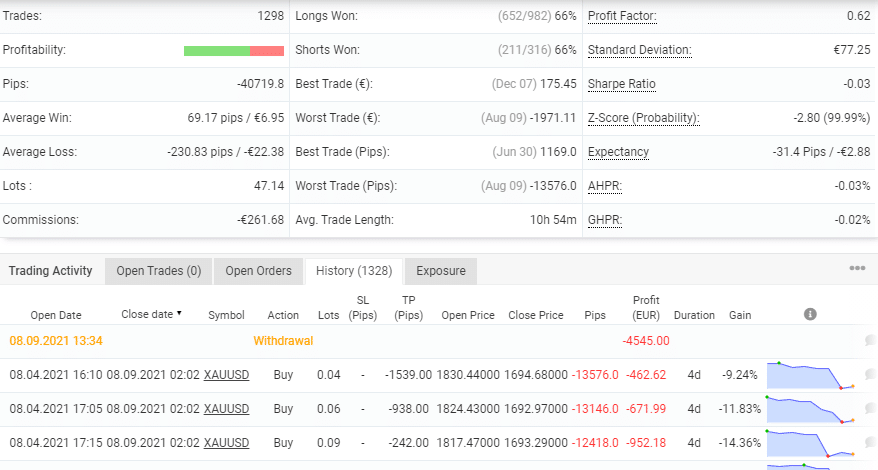
Task: Click the 08.09.2021 13:34 withdrawal date
Action: tap(56, 341)
